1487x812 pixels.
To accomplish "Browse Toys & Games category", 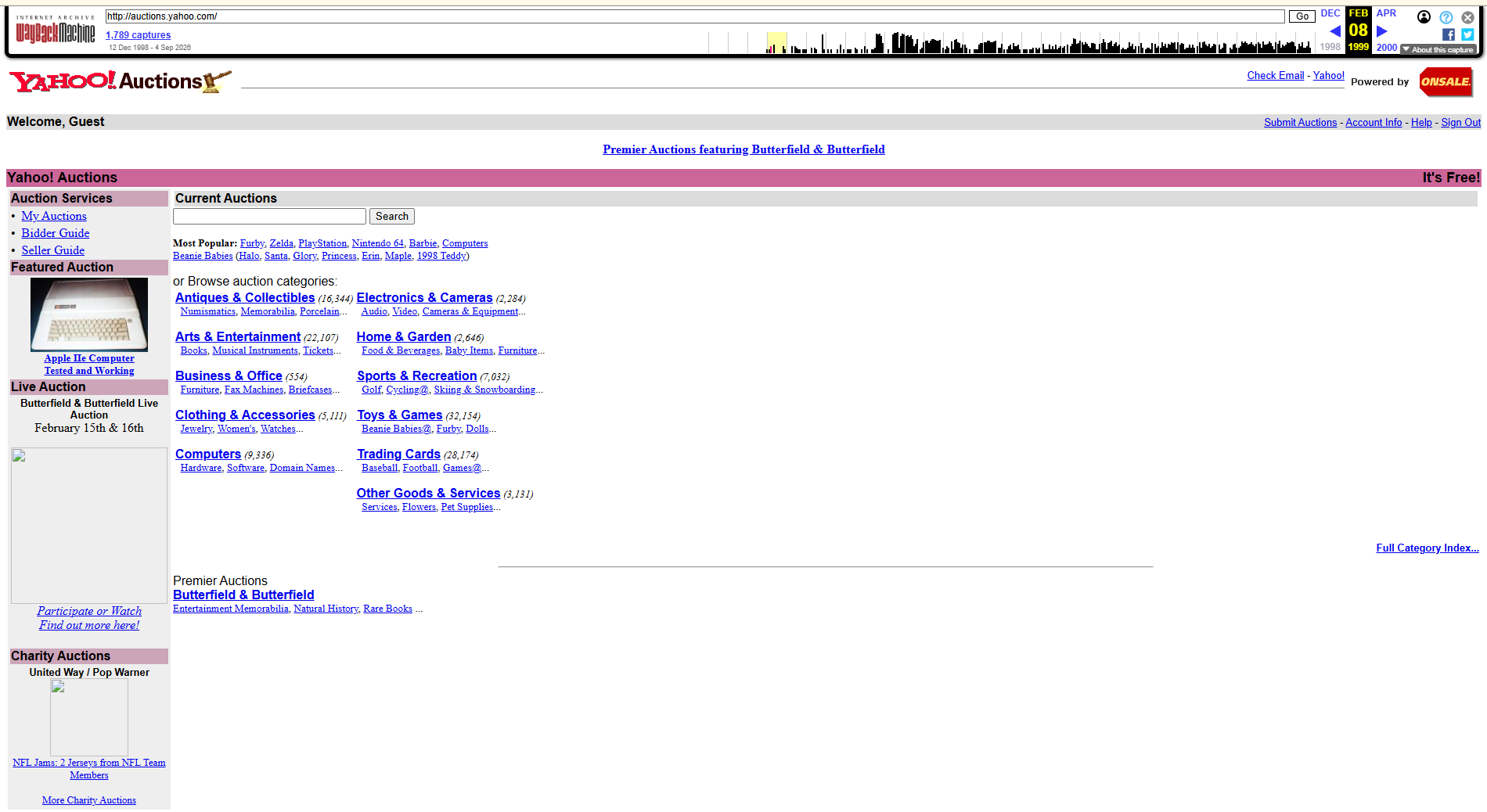I will point(400,415).
